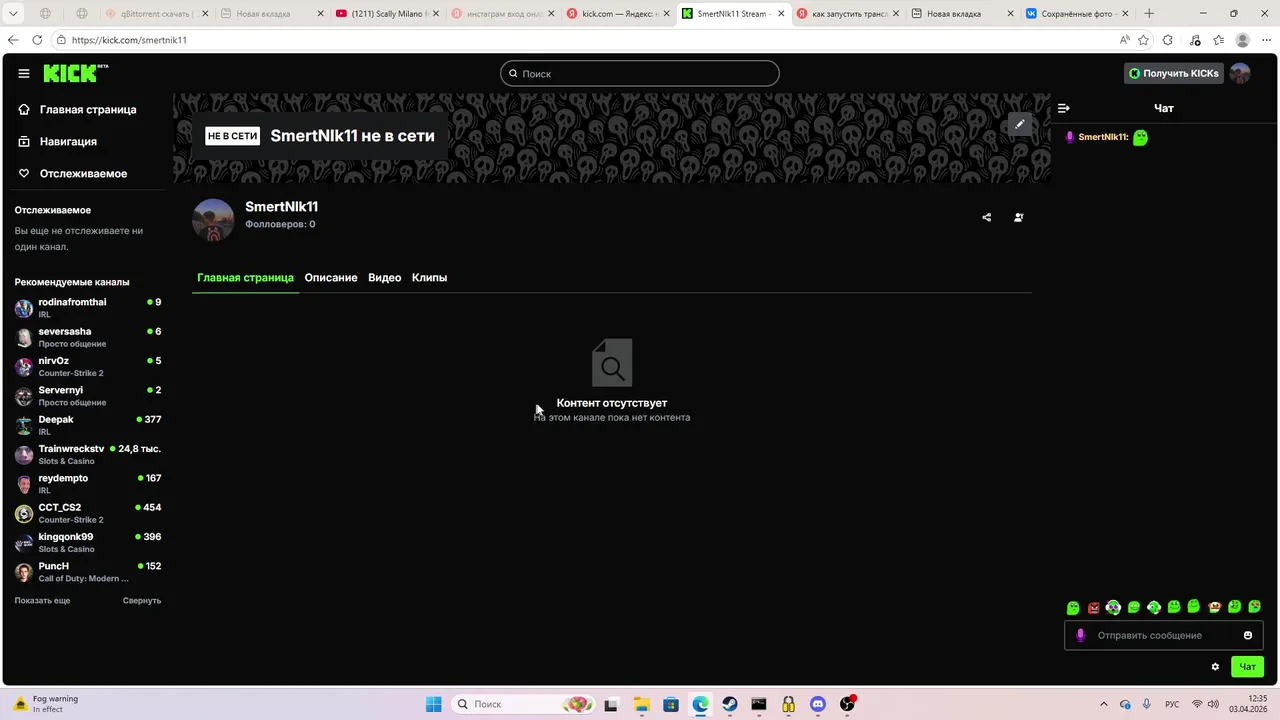Viewport: 1280px width, 720px height.
Task: Click the Windows Start button
Action: [x=433, y=704]
